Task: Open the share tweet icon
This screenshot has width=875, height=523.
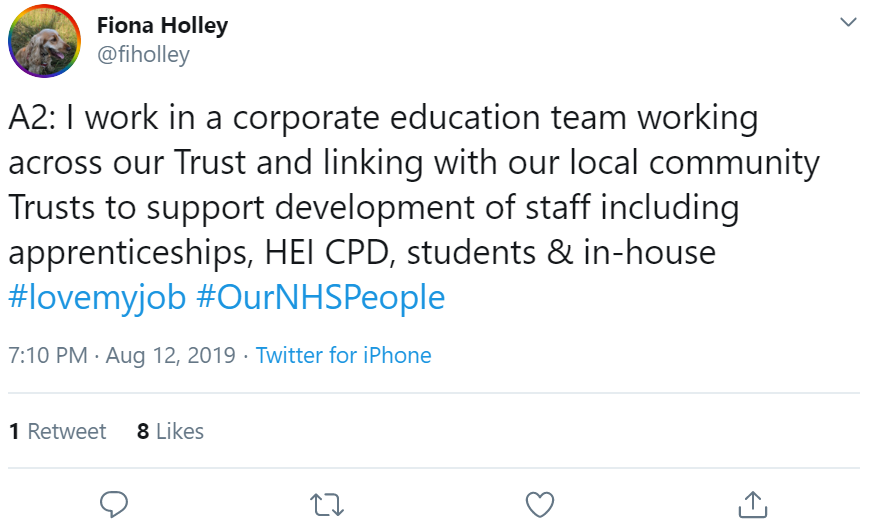Action: click(753, 503)
